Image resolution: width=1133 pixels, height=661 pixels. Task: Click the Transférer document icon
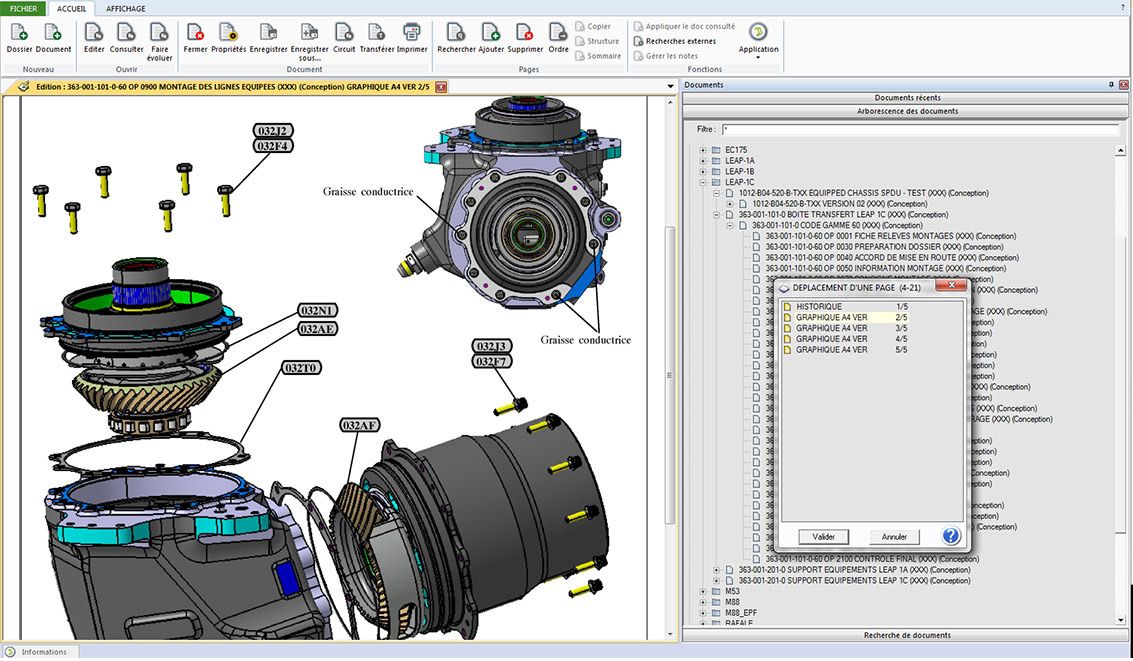pyautogui.click(x=377, y=33)
